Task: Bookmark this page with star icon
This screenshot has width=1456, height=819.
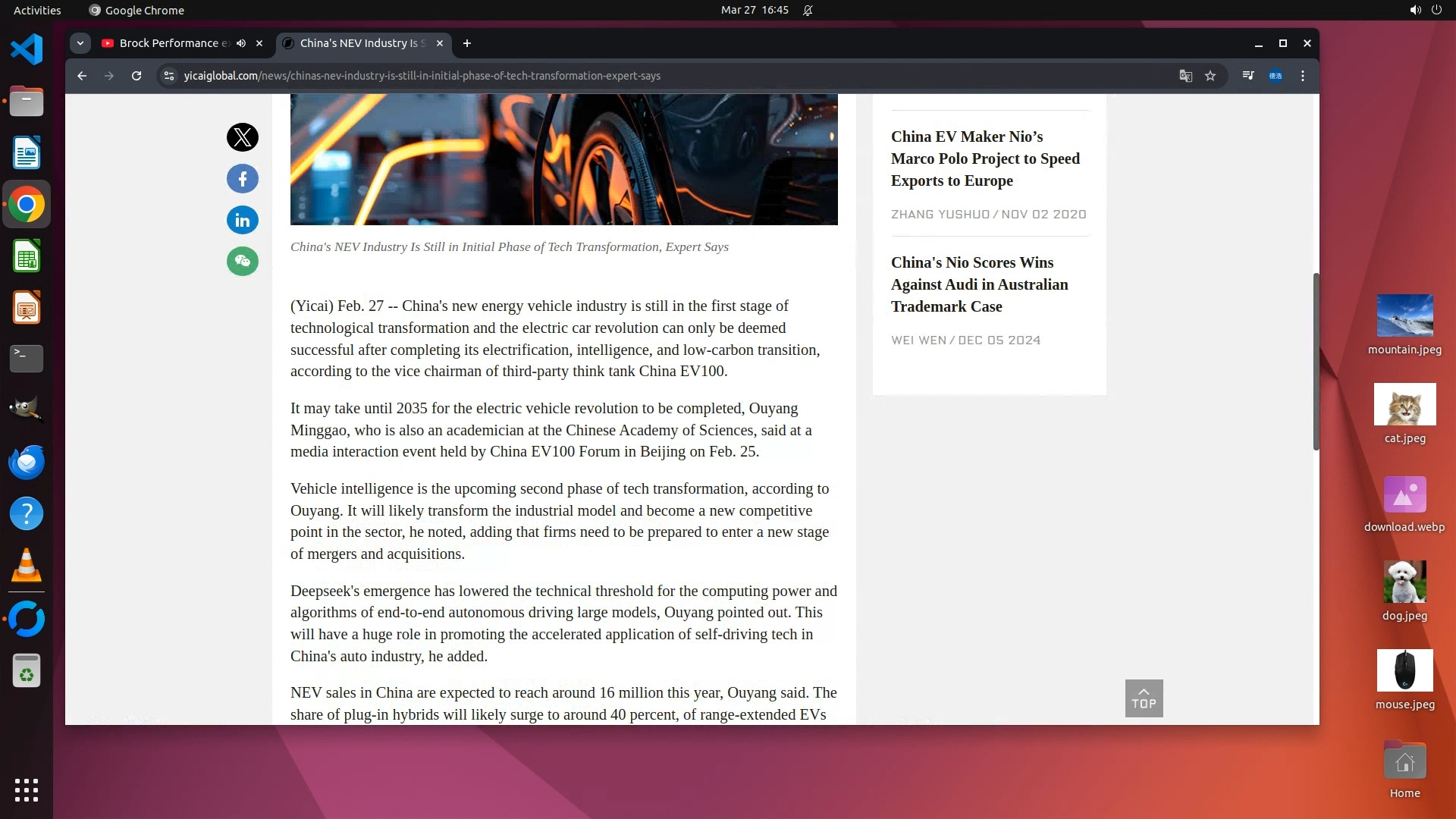Action: pyautogui.click(x=1210, y=76)
